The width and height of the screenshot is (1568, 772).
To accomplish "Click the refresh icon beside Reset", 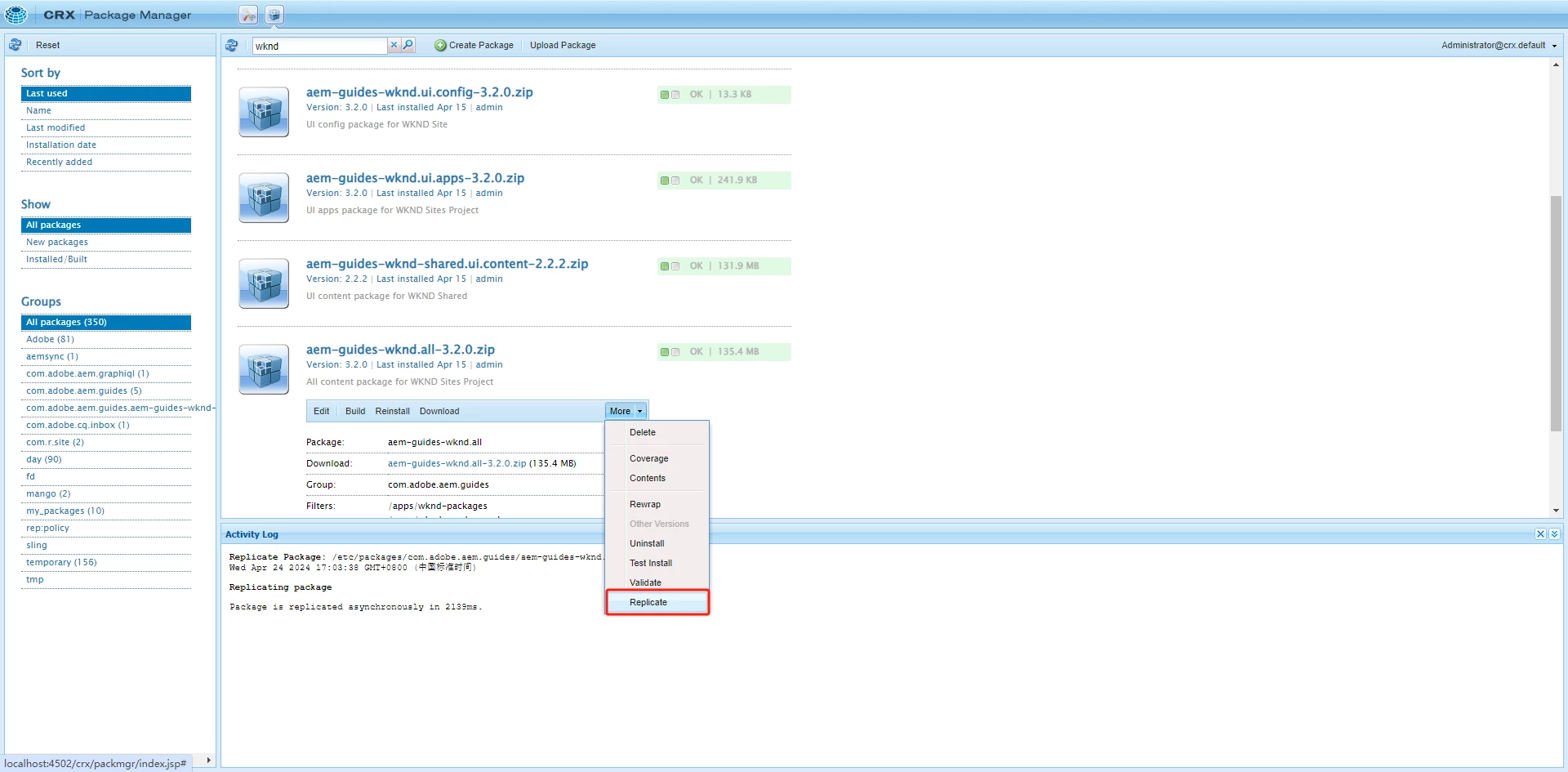I will [16, 45].
